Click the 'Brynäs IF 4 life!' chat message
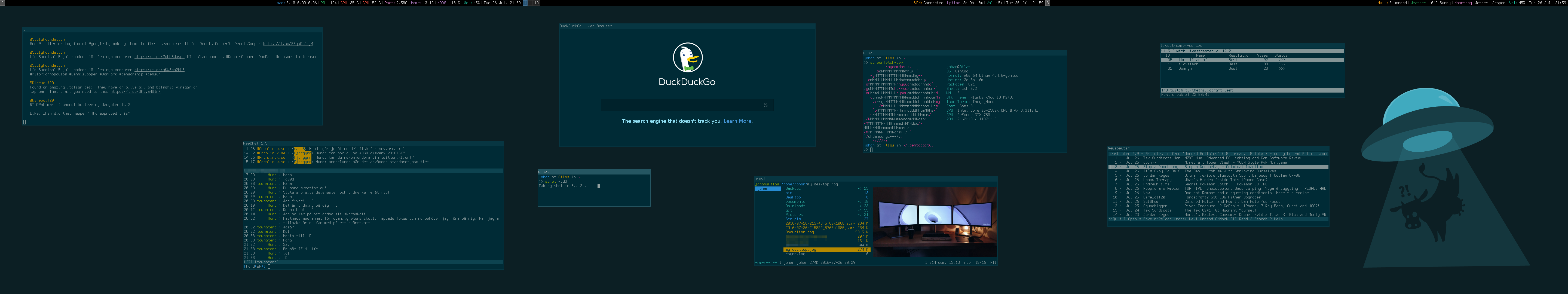This screenshot has height=294, width=1568. pyautogui.click(x=301, y=249)
